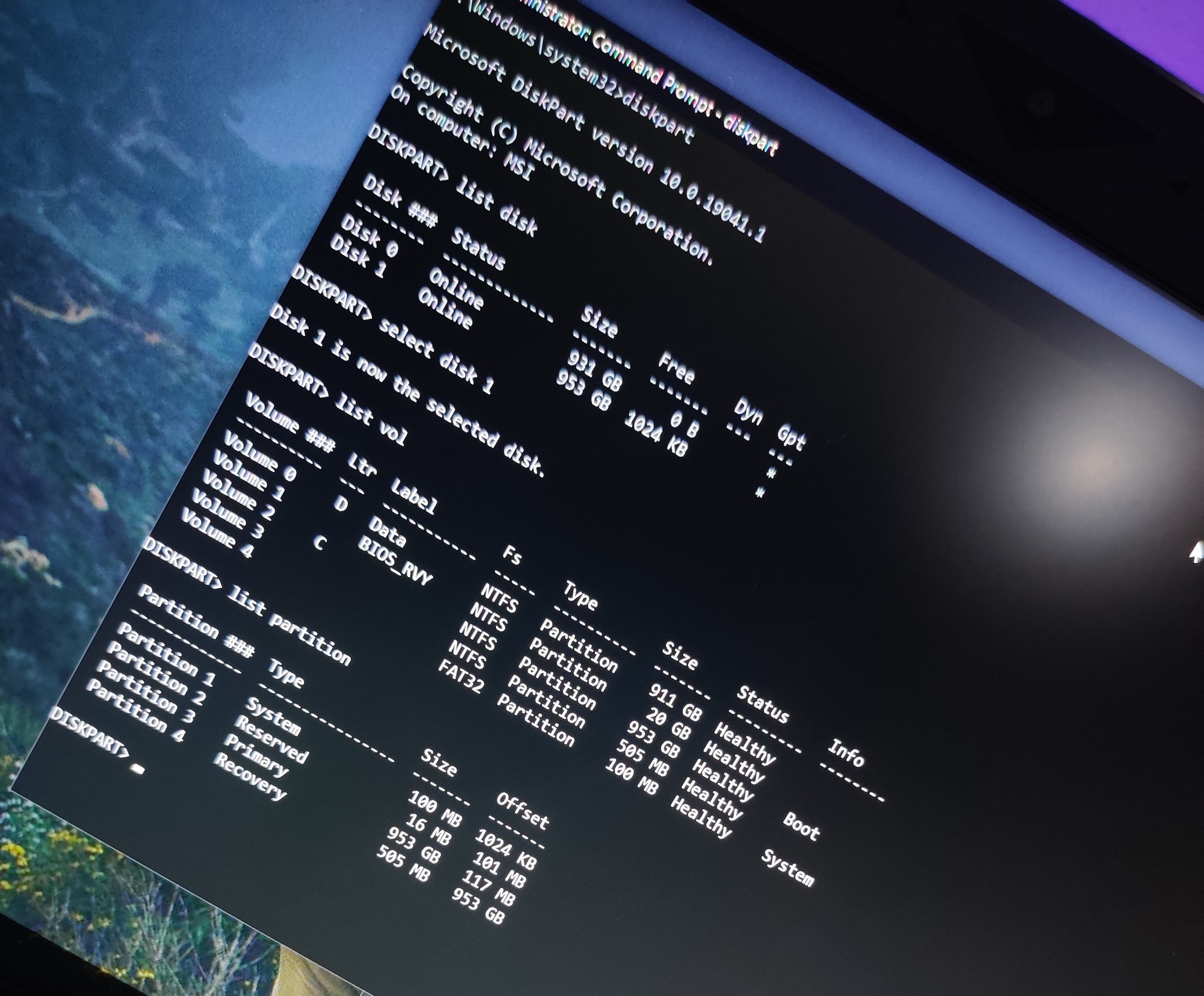
Task: Click the "System" info value of Volume 4
Action: pos(788,867)
